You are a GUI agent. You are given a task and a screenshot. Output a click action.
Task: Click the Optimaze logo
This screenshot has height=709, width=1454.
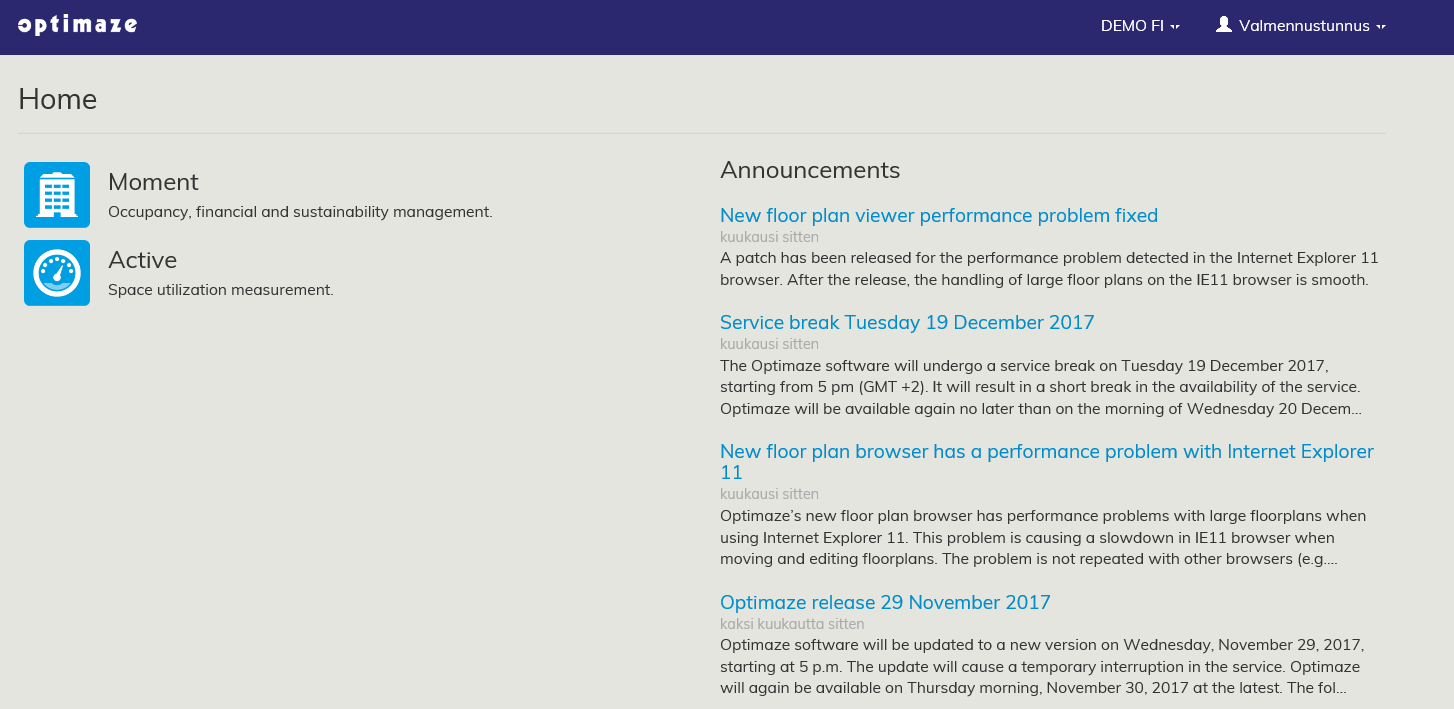click(78, 25)
